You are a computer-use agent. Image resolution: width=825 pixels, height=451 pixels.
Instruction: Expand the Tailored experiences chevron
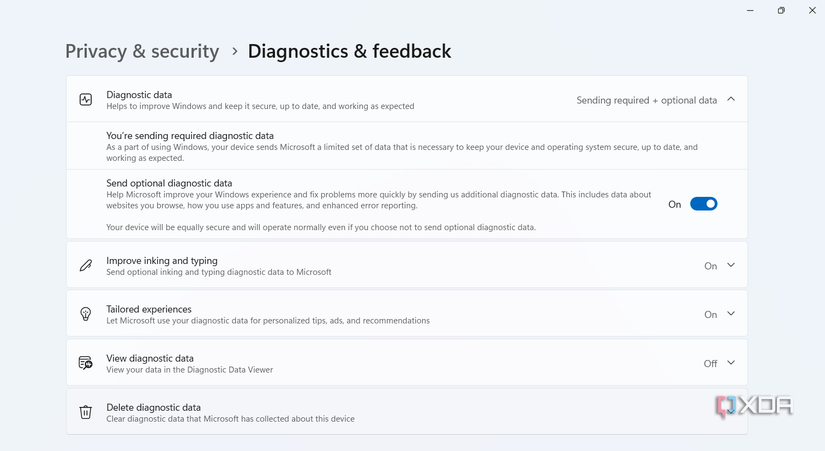coord(731,314)
